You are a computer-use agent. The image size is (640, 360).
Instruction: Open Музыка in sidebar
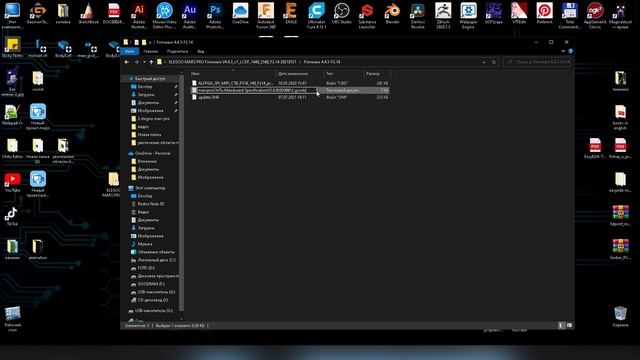[145, 244]
